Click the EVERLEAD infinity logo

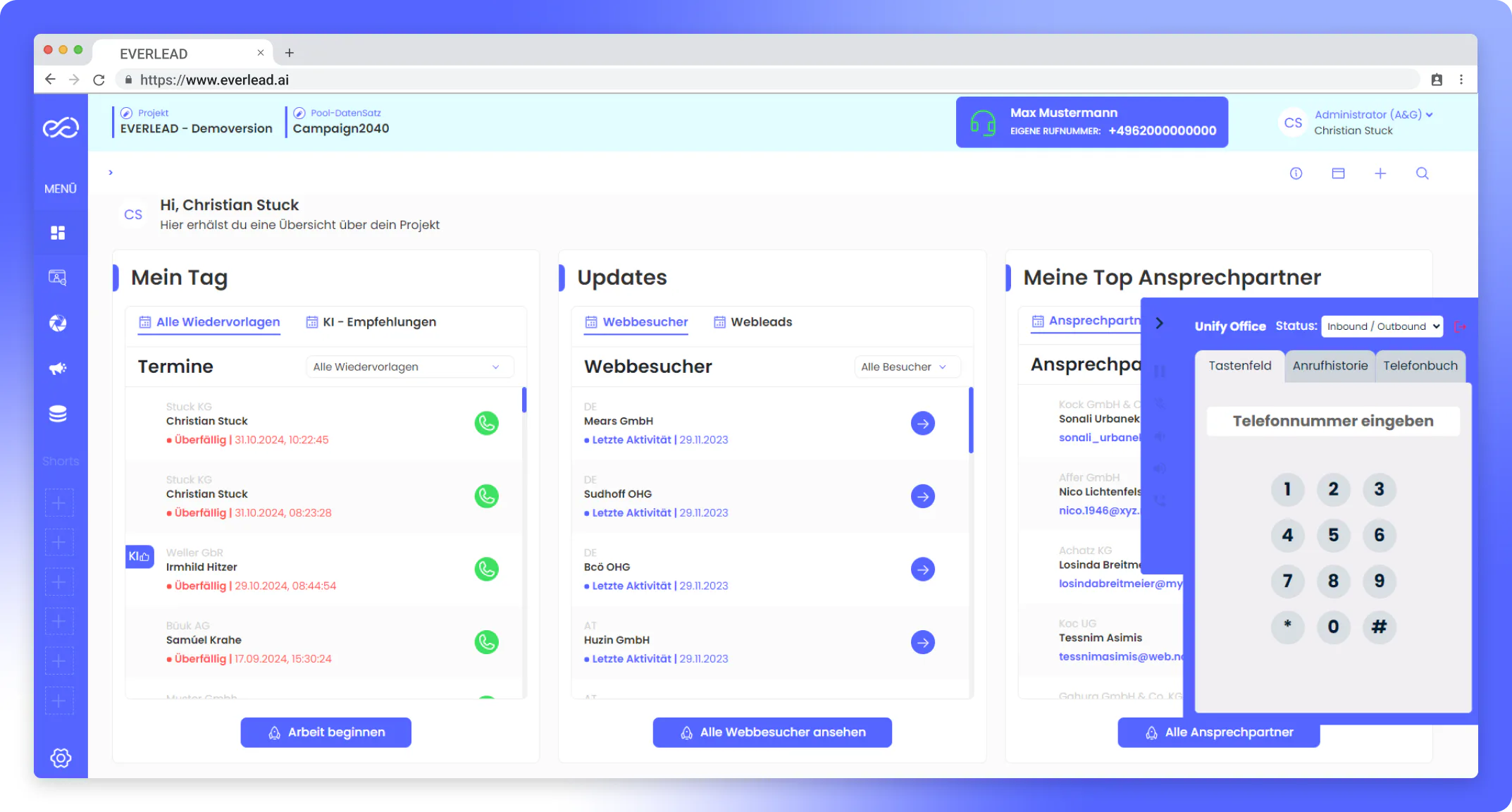61,128
